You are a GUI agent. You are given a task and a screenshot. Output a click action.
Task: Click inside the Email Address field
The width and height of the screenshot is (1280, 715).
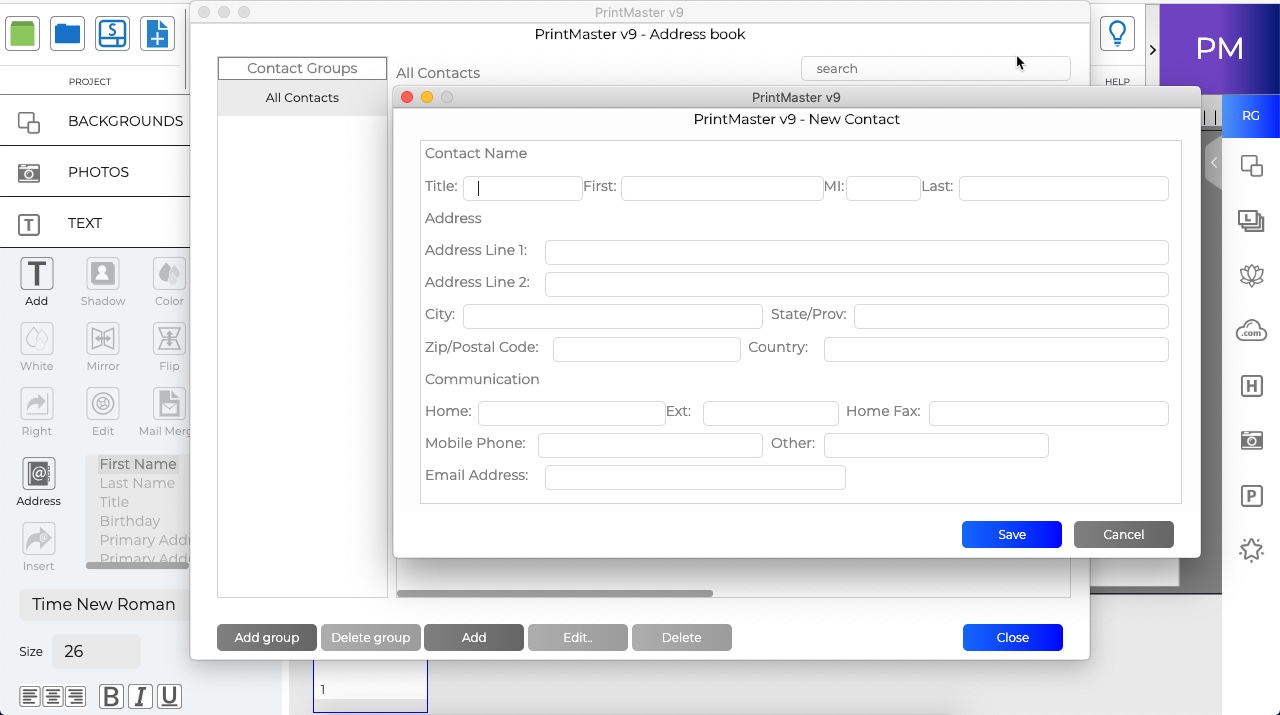[x=694, y=477]
